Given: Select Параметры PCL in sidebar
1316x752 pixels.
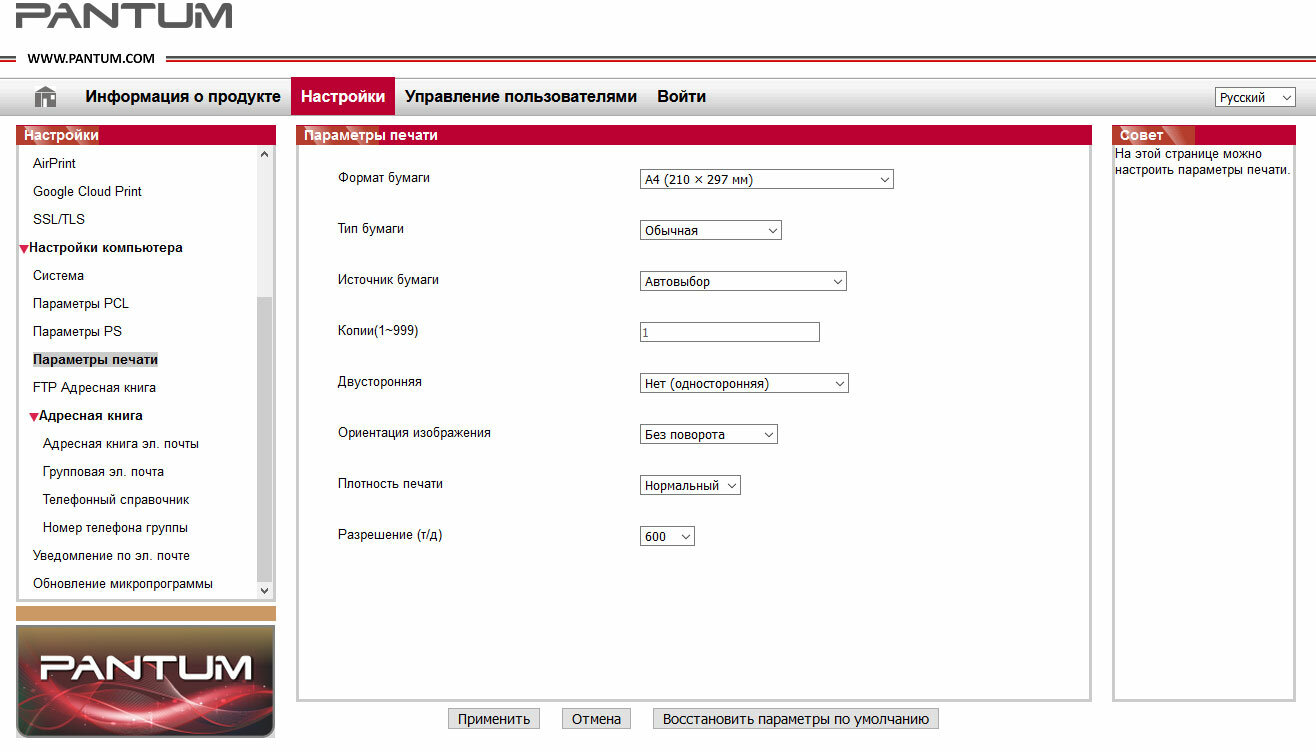Looking at the screenshot, I should tap(81, 304).
